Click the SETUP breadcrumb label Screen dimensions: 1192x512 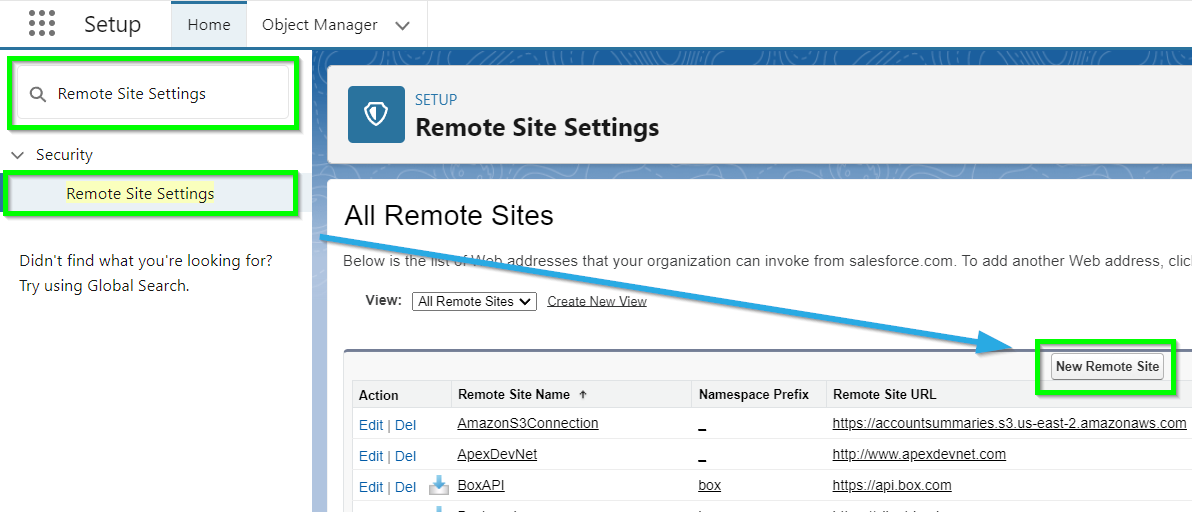coord(436,100)
